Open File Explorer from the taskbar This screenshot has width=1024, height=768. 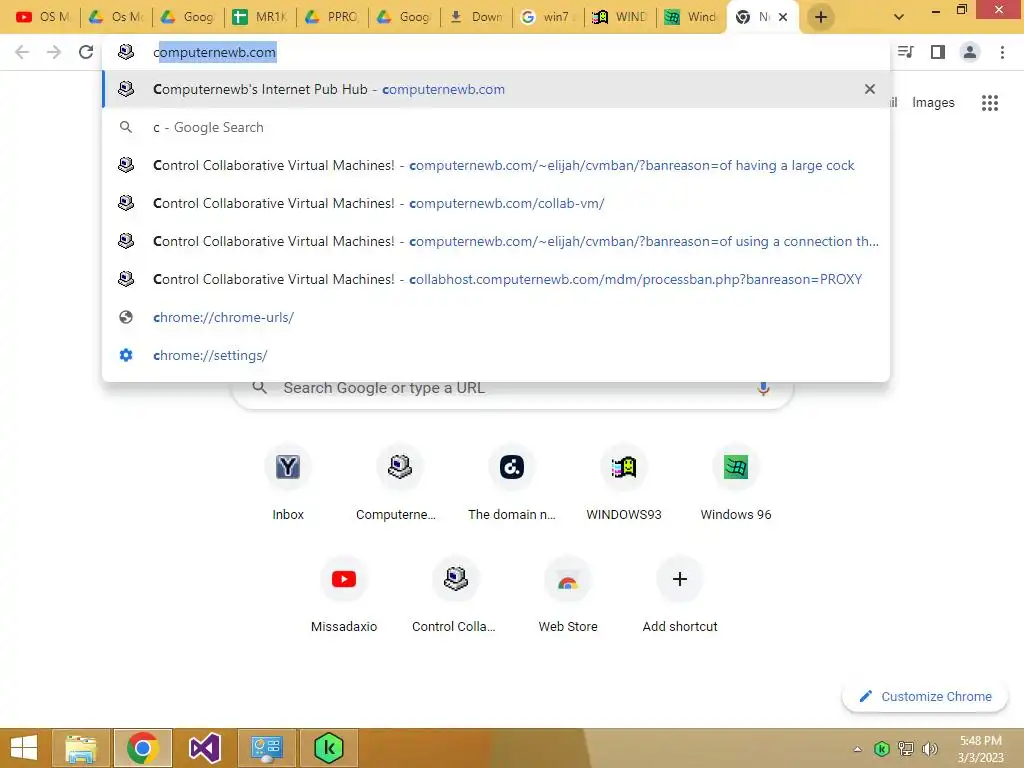tap(80, 748)
